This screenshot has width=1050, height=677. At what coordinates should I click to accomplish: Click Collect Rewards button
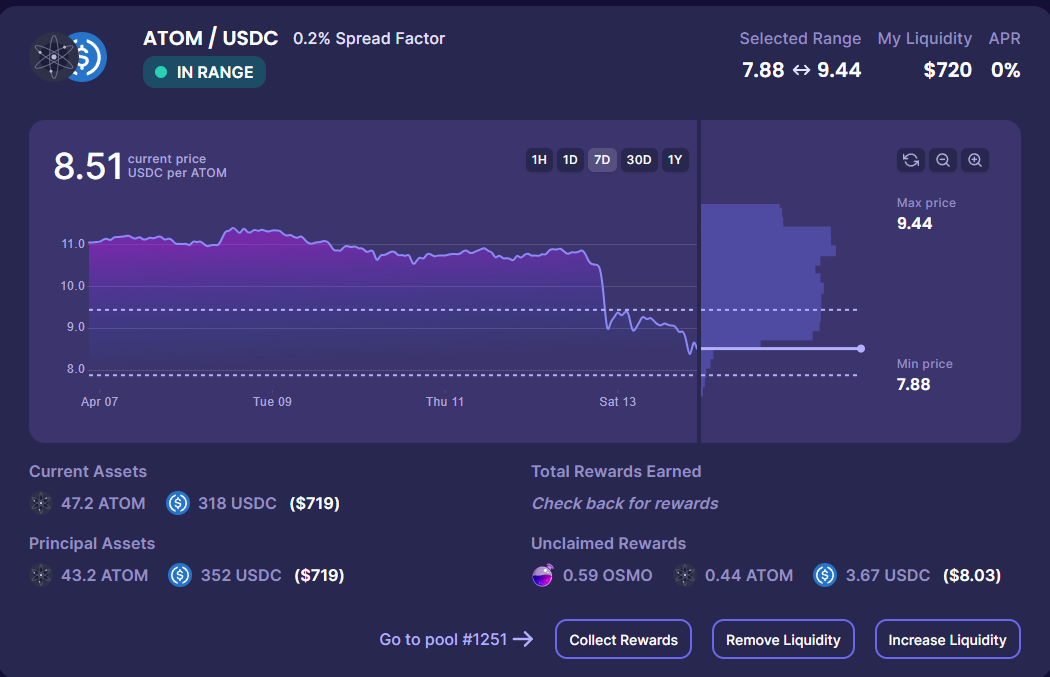623,640
